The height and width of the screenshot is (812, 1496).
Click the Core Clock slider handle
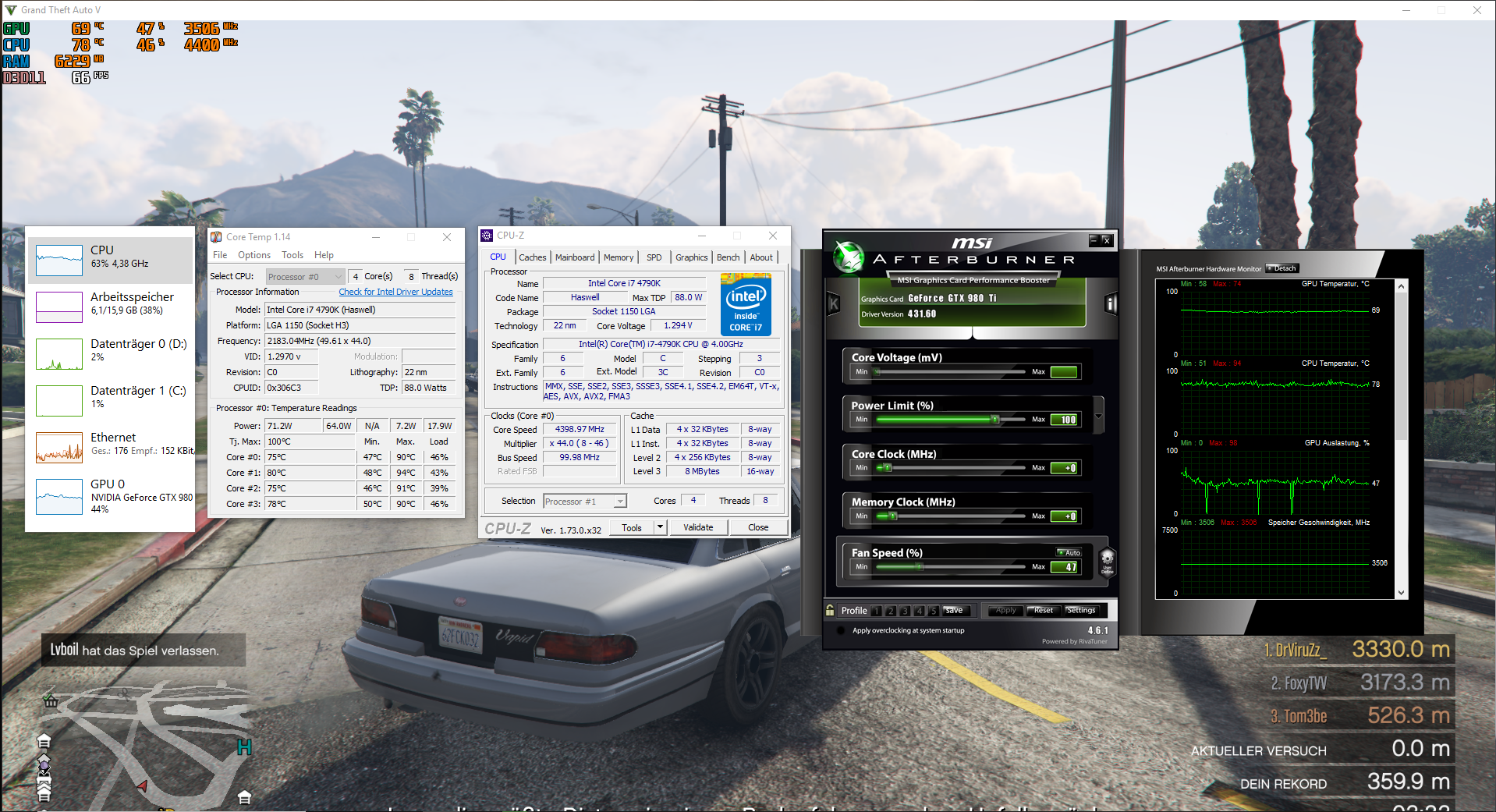click(887, 468)
